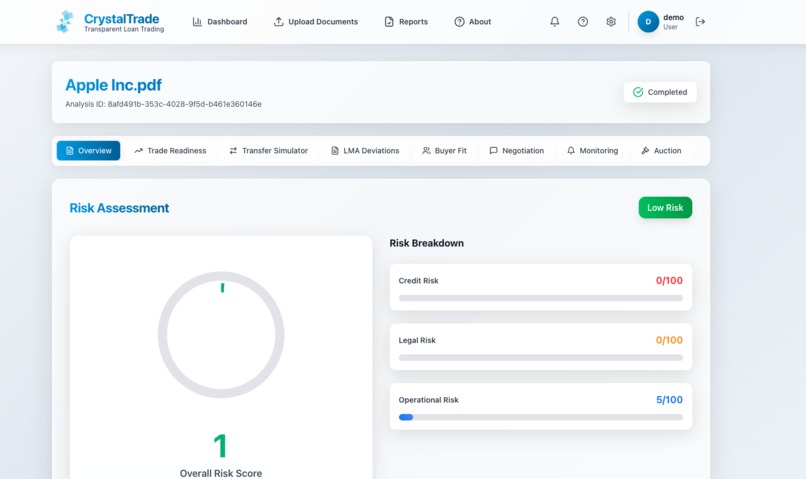Click the Buyer Fit people icon
The width and height of the screenshot is (806, 479).
click(x=426, y=151)
